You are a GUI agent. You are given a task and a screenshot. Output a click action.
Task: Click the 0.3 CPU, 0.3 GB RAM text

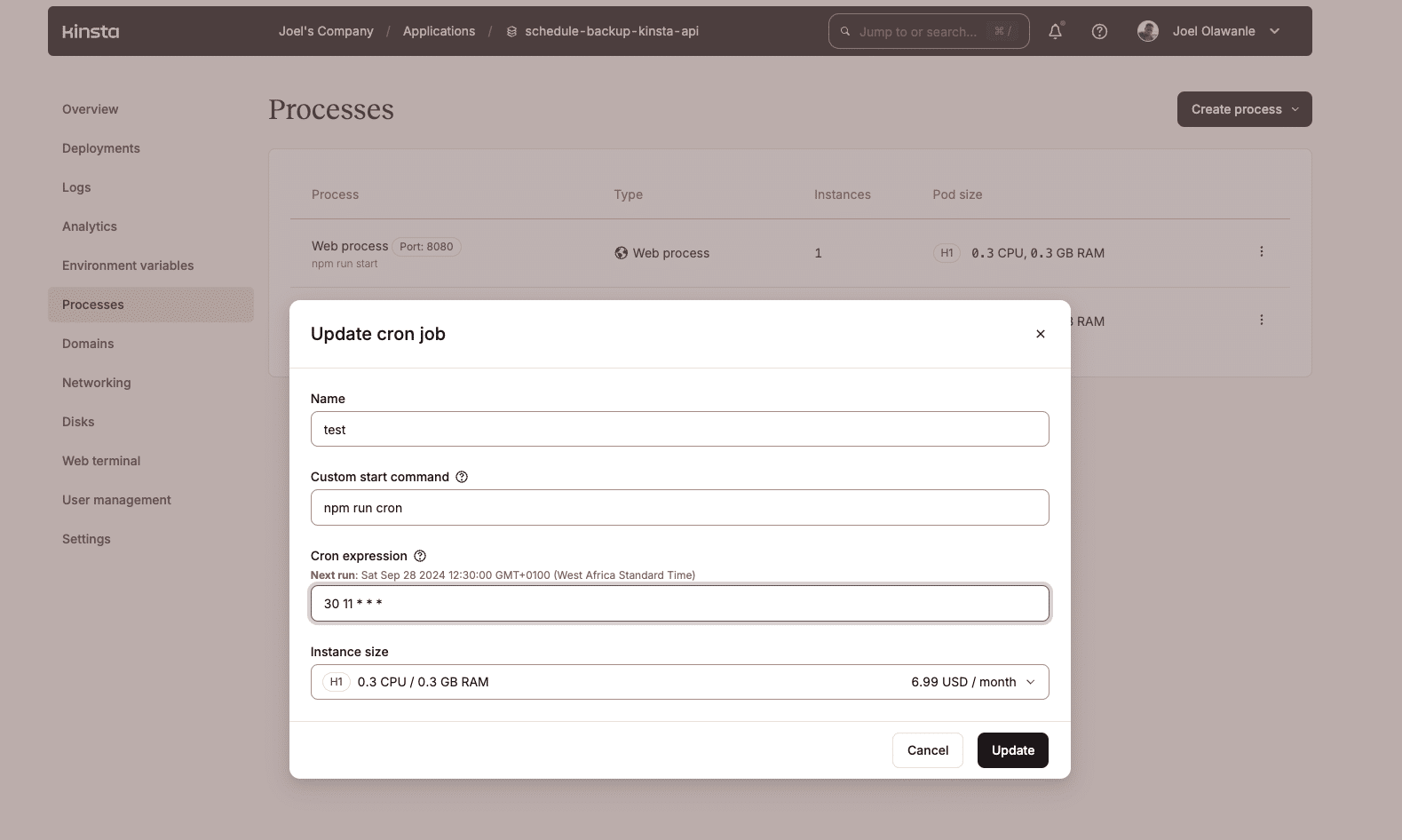coord(1038,253)
